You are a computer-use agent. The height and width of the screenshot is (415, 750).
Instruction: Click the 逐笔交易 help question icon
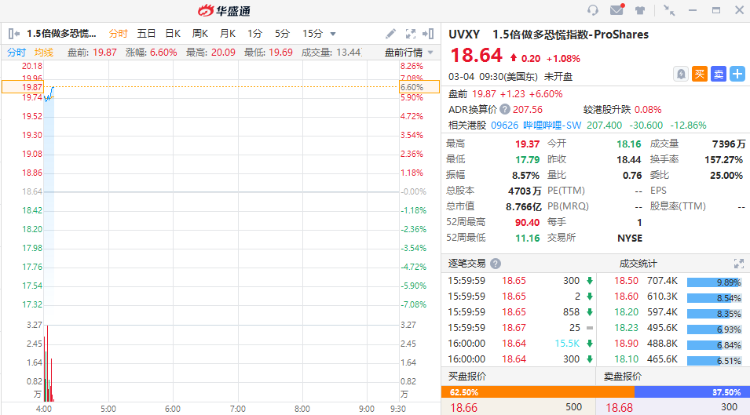pos(496,263)
